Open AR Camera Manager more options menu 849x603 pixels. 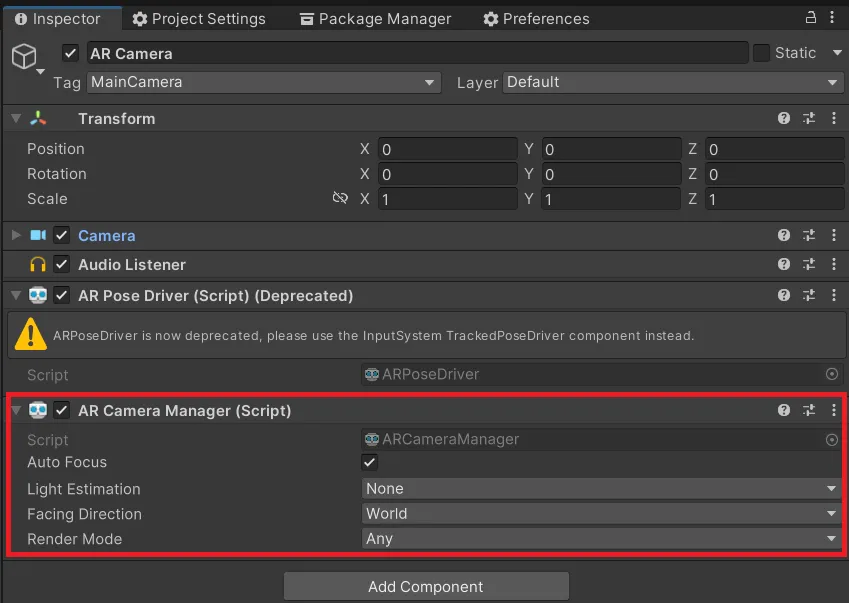coord(834,410)
